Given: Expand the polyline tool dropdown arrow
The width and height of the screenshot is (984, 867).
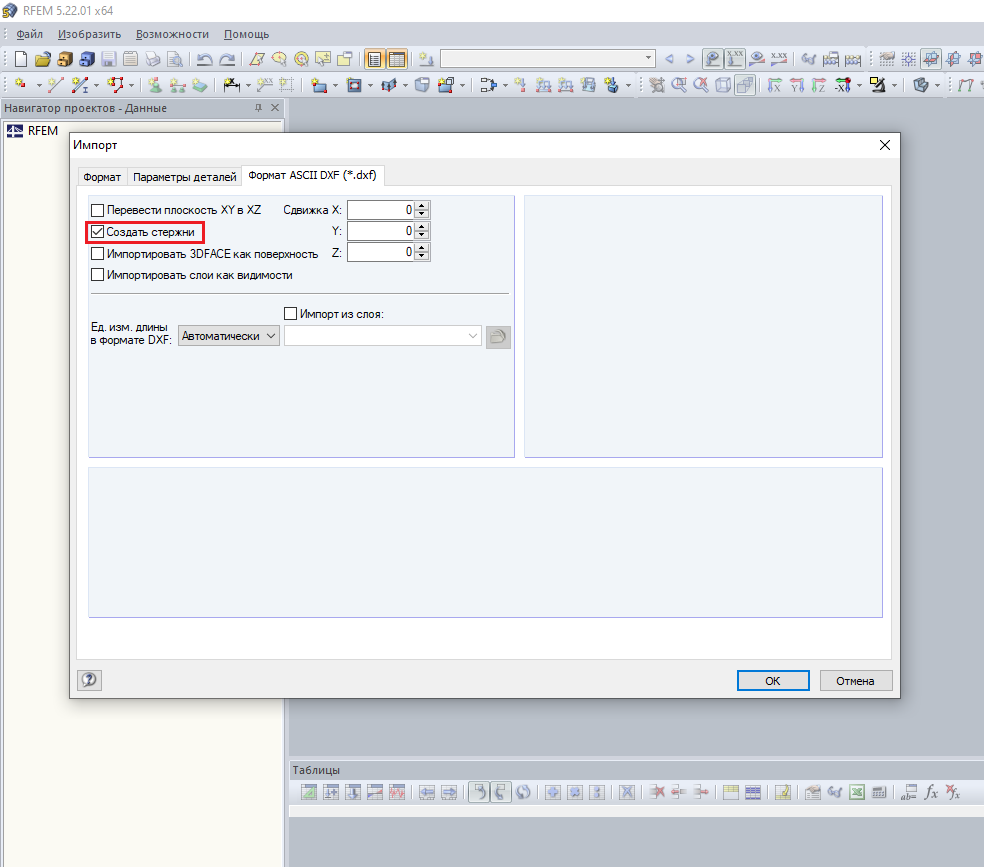Looking at the screenshot, I should [131, 85].
